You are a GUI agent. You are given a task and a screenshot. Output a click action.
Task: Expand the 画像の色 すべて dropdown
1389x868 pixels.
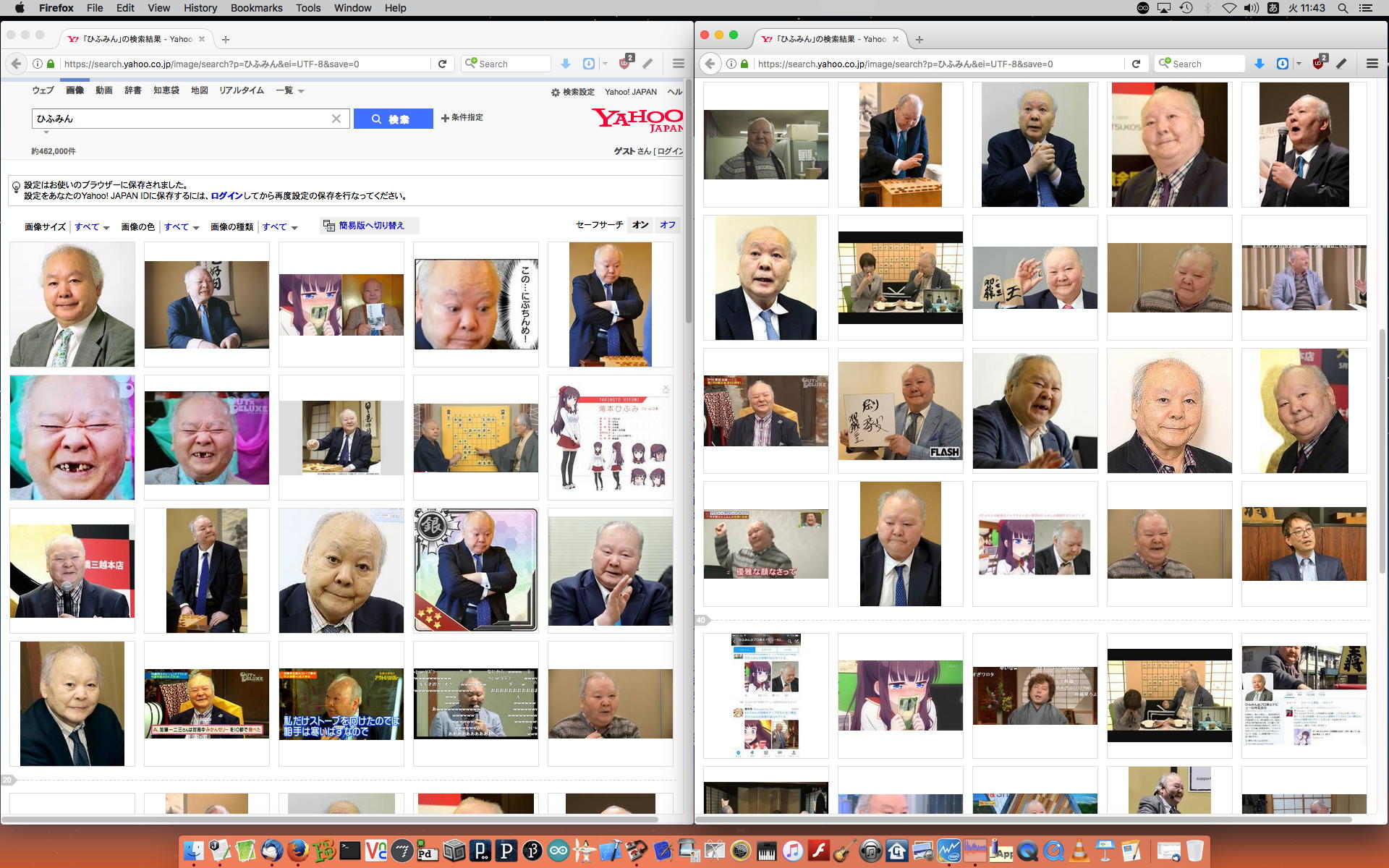(x=181, y=227)
